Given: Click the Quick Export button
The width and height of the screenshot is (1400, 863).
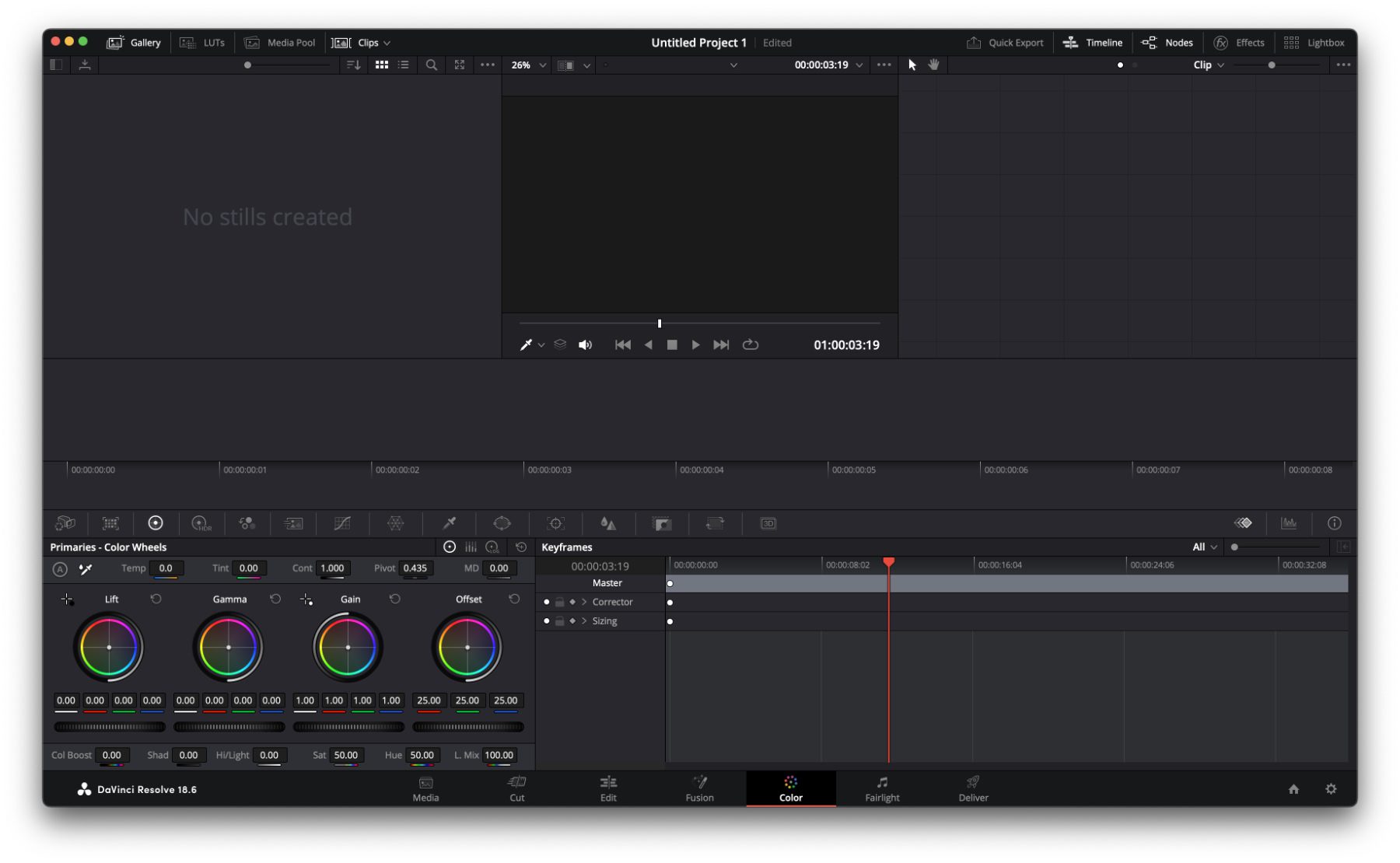Looking at the screenshot, I should (1005, 43).
